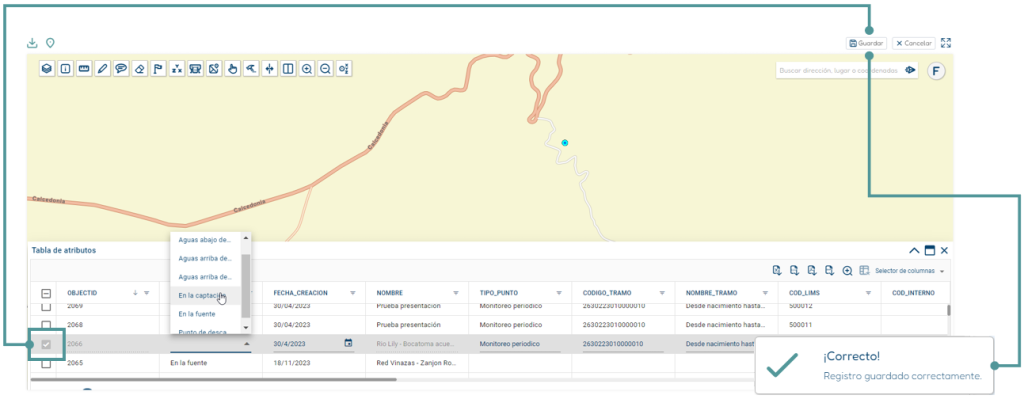The width and height of the screenshot is (1024, 399).
Task: Open the CODIGO_TRAMO column filter
Action: coord(662,293)
